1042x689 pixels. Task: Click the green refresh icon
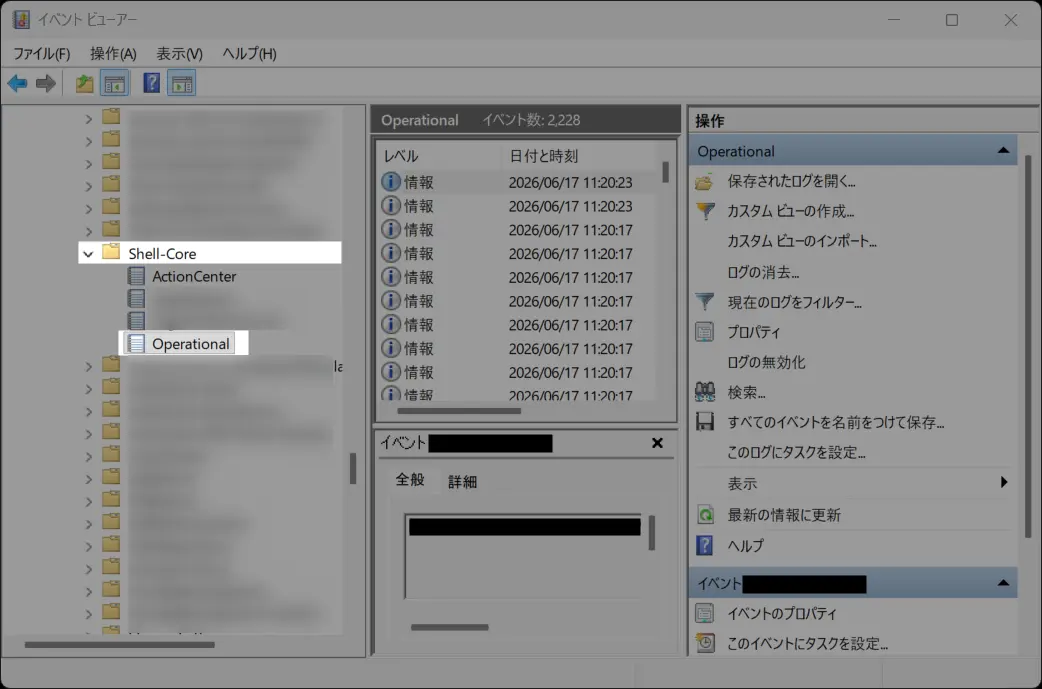704,514
